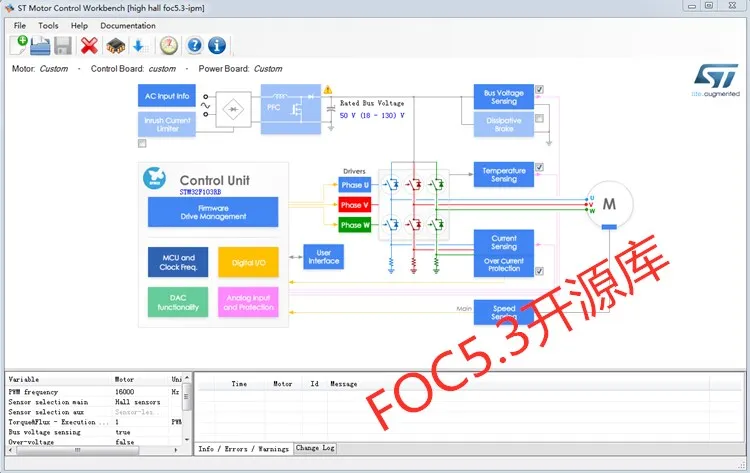Open Inrush Current Limiter block
Image resolution: width=750 pixels, height=473 pixels.
[167, 124]
